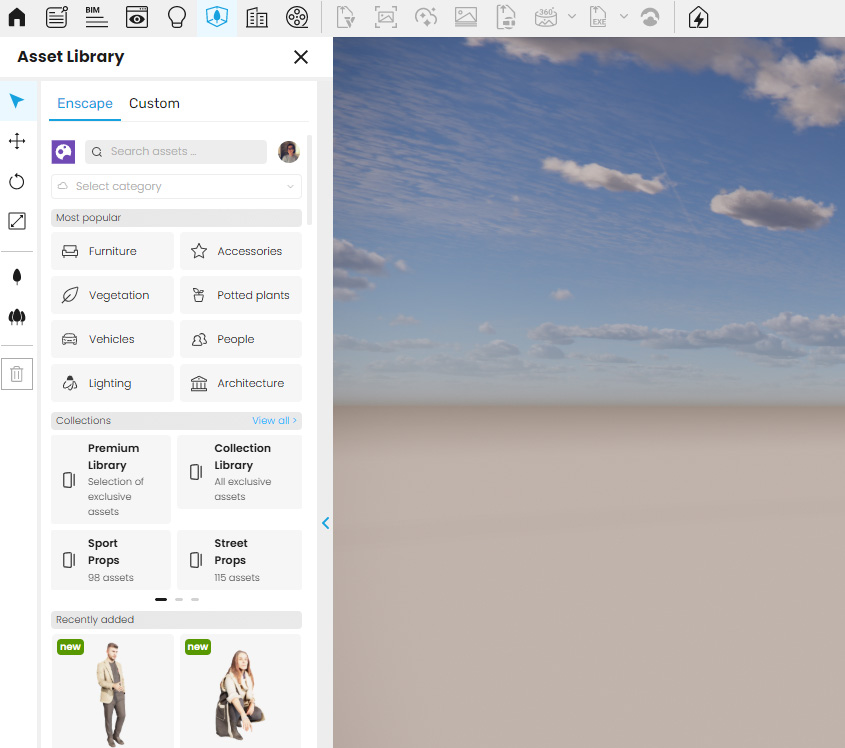Open the Potted plants category

tap(241, 295)
